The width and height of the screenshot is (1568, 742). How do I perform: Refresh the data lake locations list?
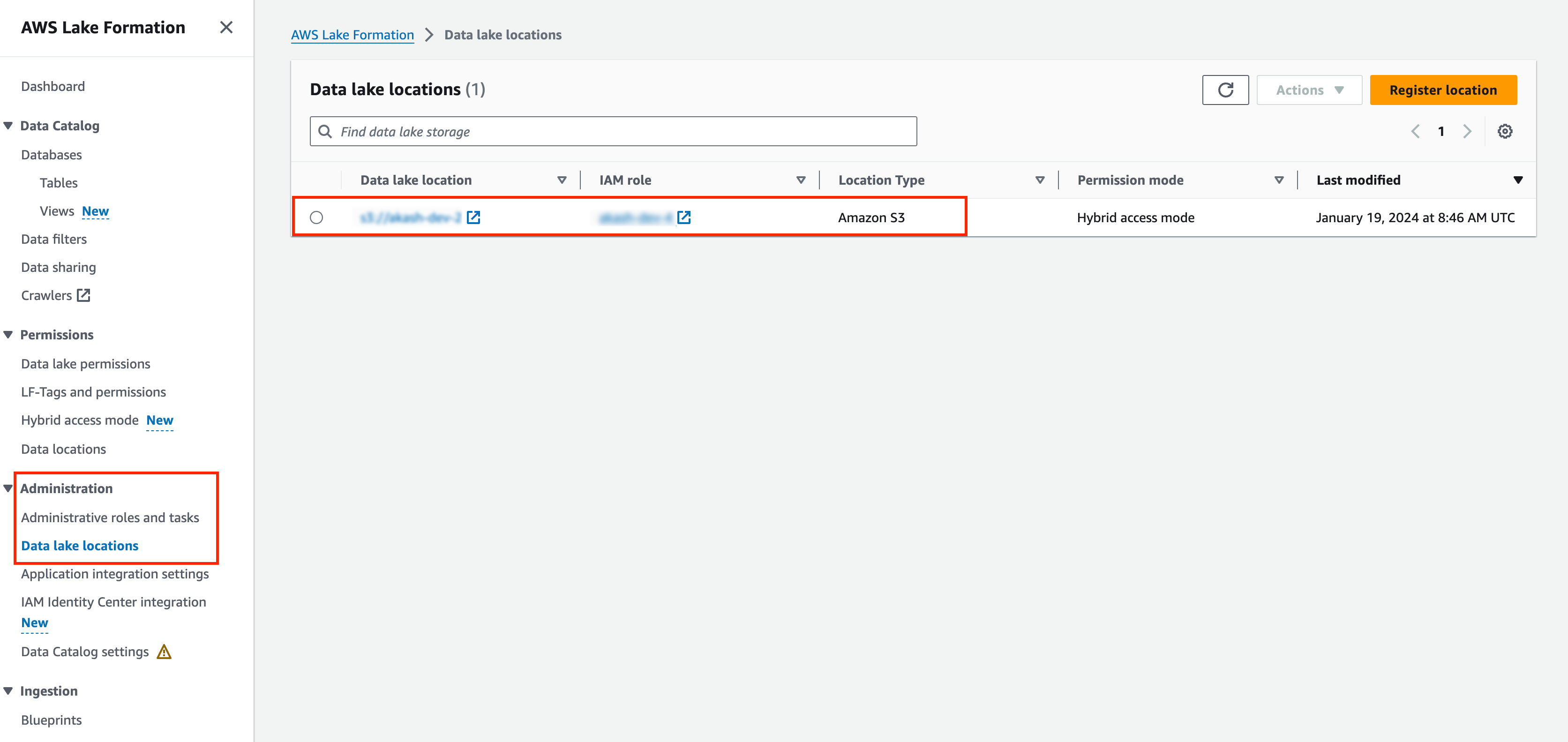[x=1225, y=90]
